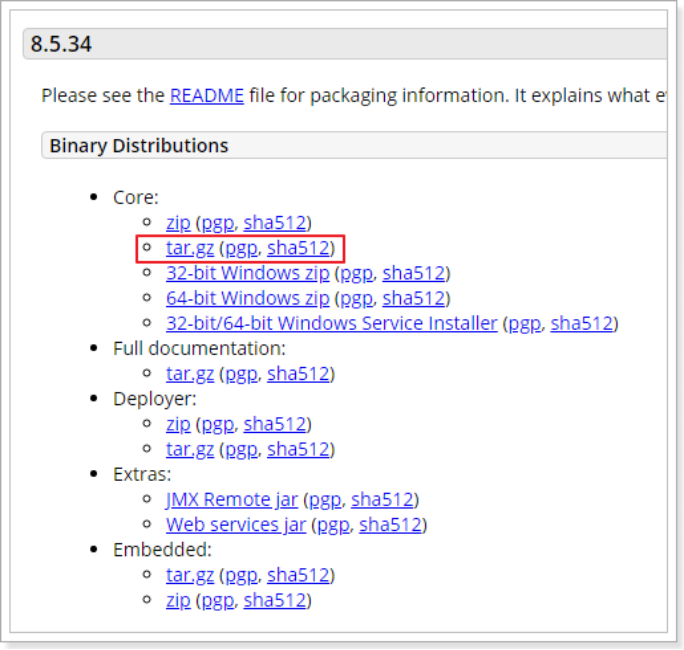Open pgp for JMX Remote jar
Viewport: 684px width, 650px height.
pos(325,501)
